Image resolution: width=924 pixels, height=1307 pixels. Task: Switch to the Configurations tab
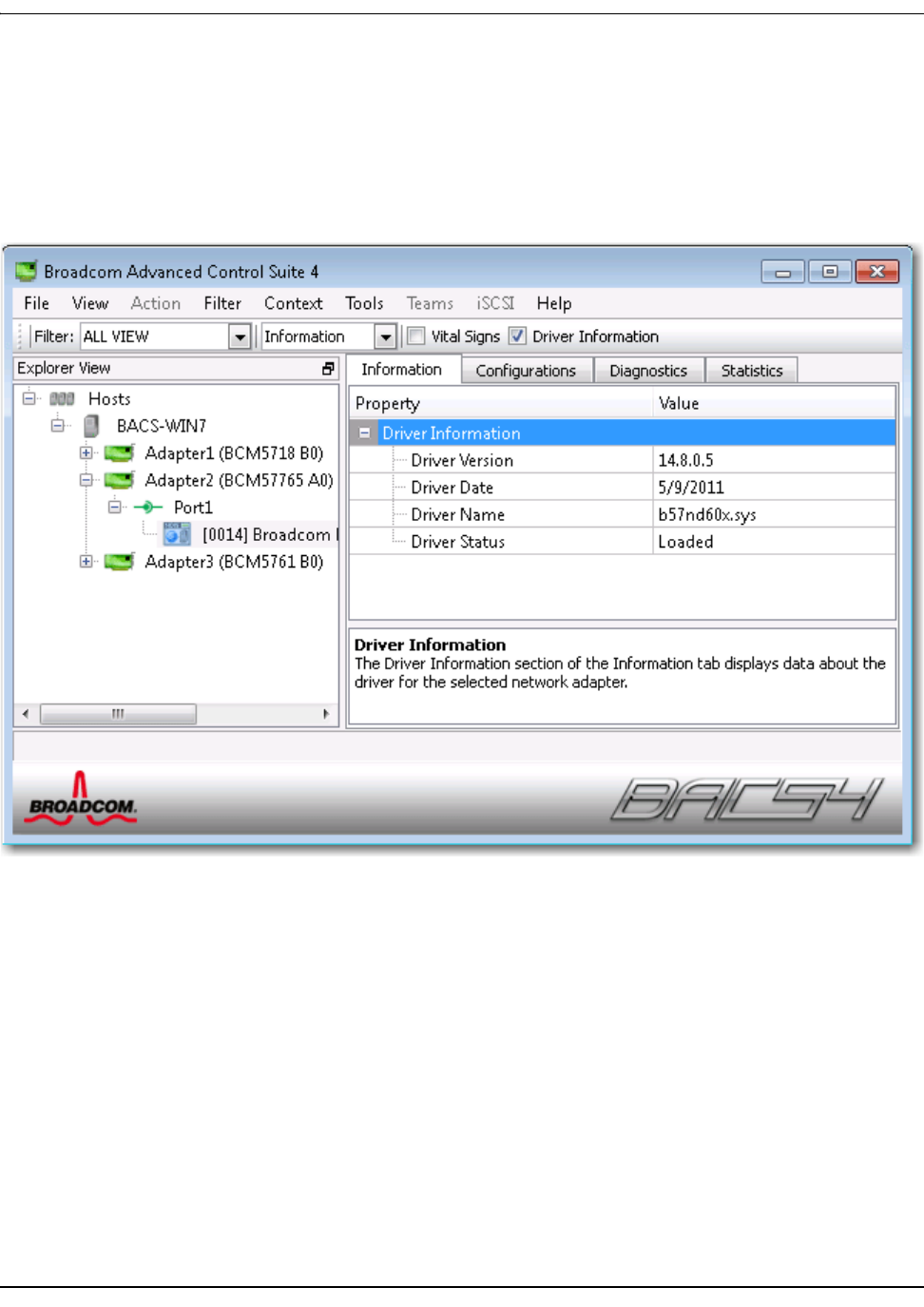(526, 371)
